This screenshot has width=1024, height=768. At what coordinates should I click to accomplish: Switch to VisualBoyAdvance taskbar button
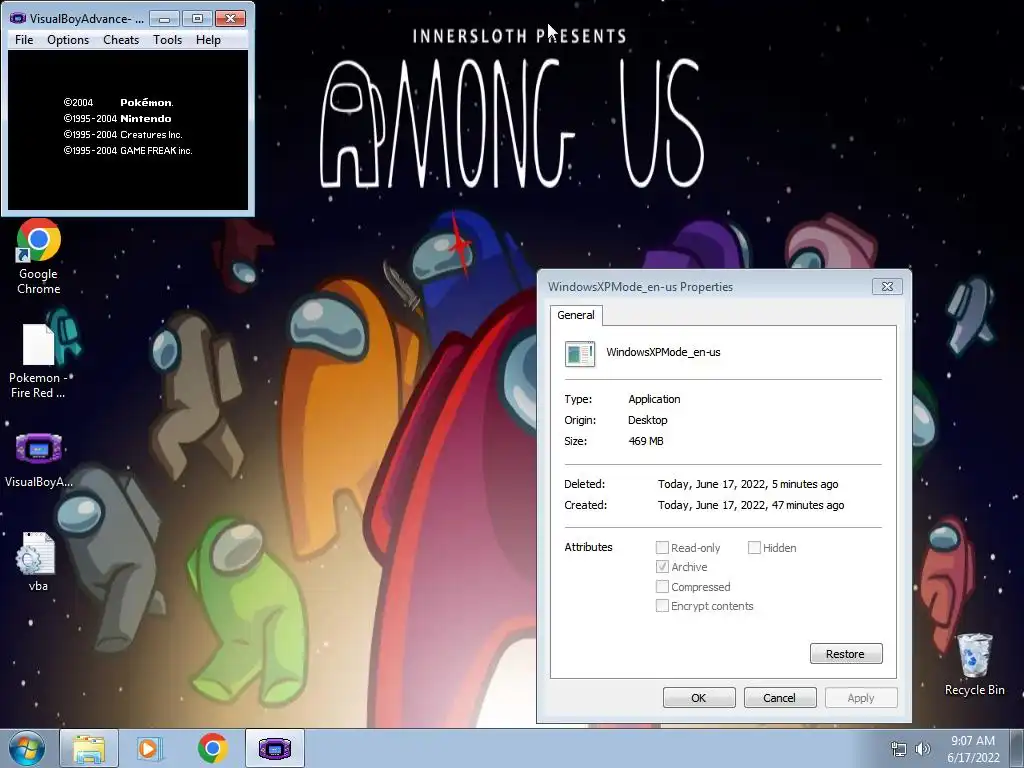click(x=275, y=748)
